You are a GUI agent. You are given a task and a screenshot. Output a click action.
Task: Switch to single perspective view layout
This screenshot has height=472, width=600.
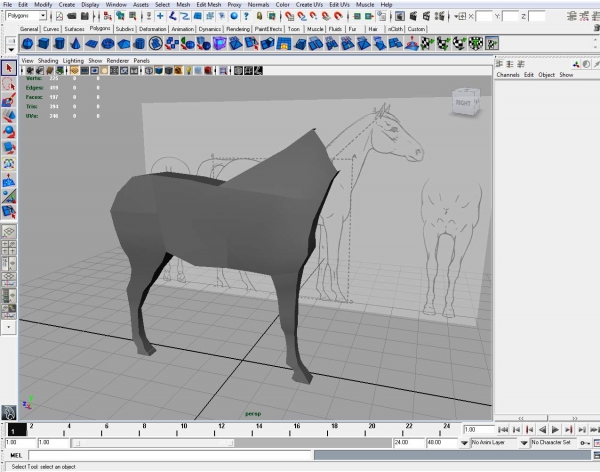click(9, 232)
